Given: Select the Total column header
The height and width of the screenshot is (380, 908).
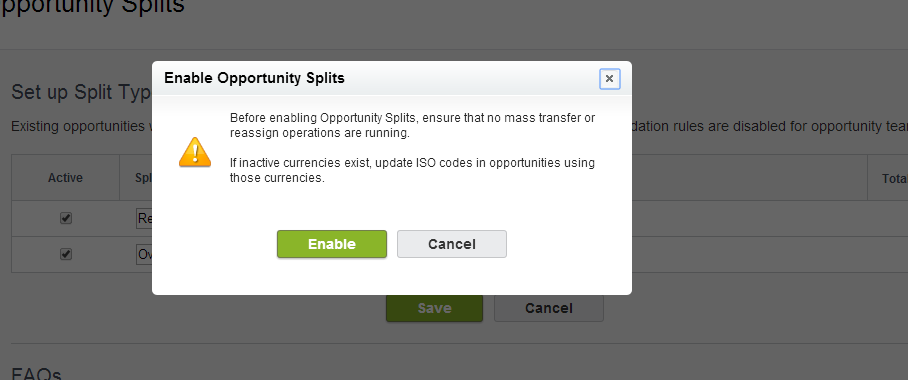Looking at the screenshot, I should [895, 179].
